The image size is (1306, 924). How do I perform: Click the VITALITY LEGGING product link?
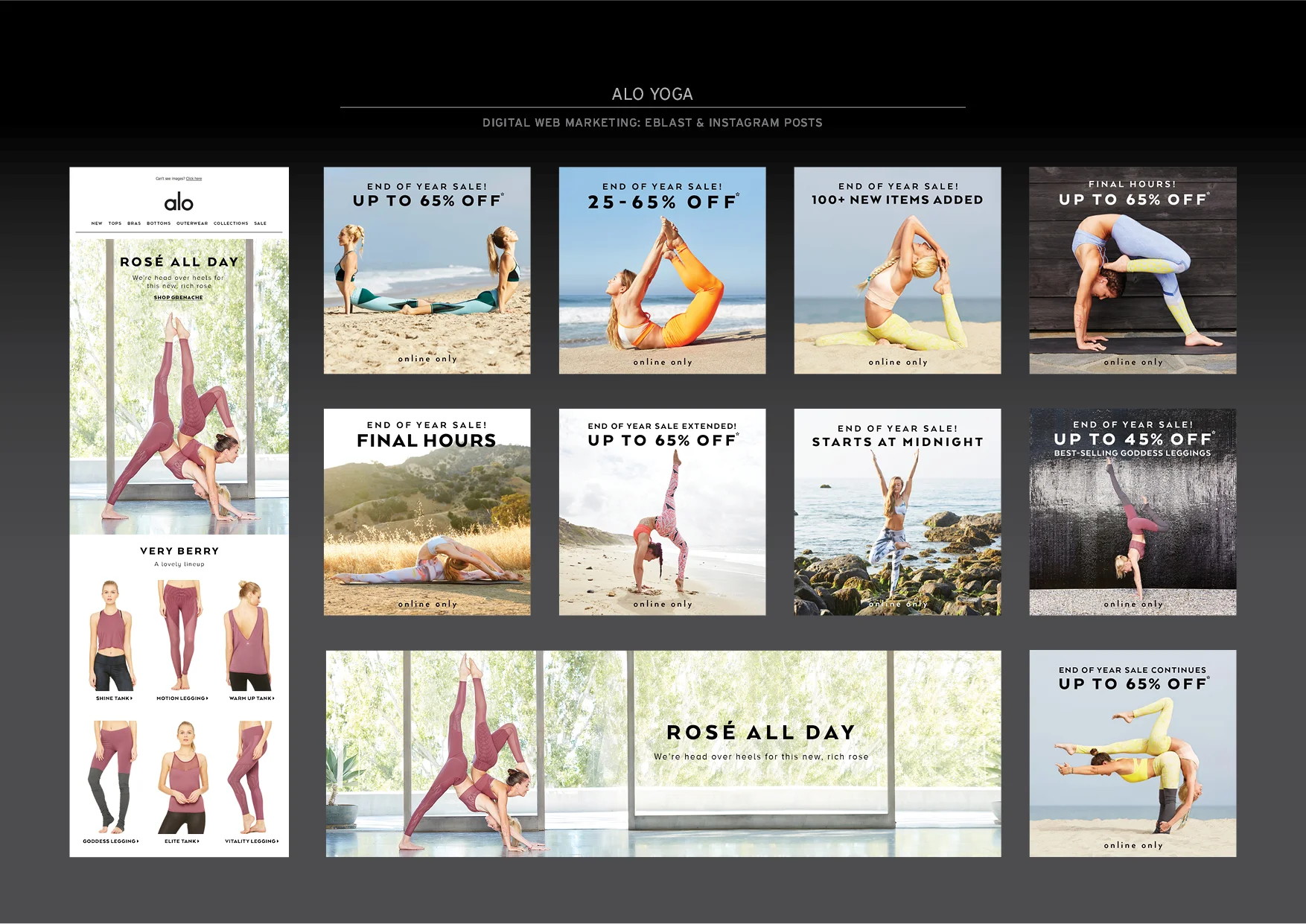pos(252,841)
